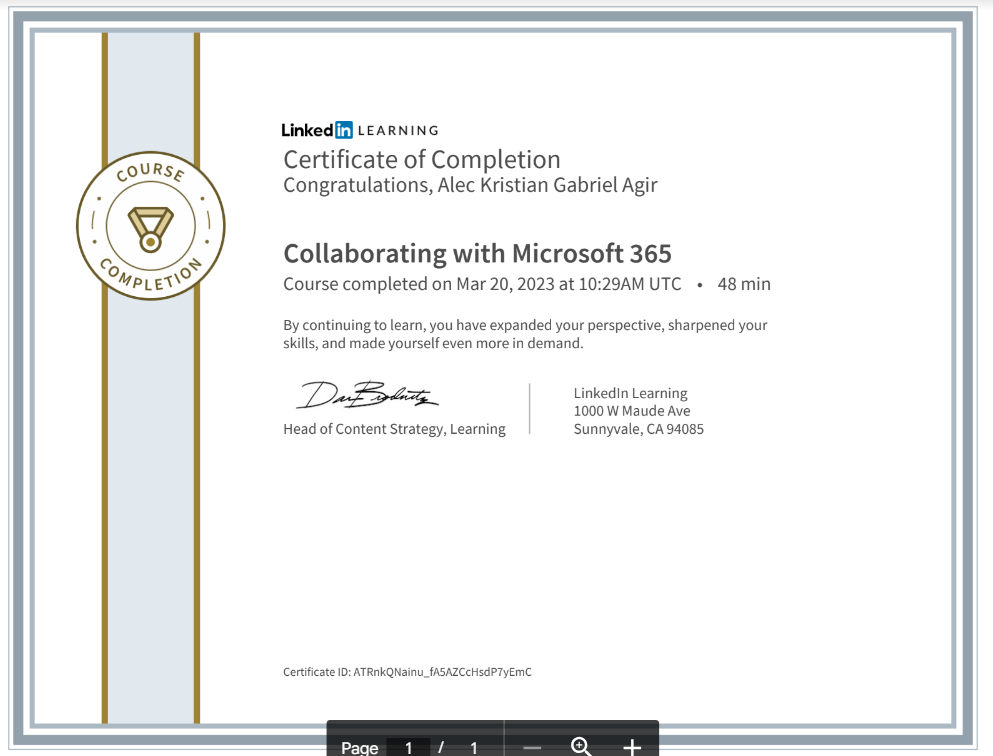Screen dimensions: 993x756
Task: Click the Sunnyvale address text block
Action: point(639,411)
